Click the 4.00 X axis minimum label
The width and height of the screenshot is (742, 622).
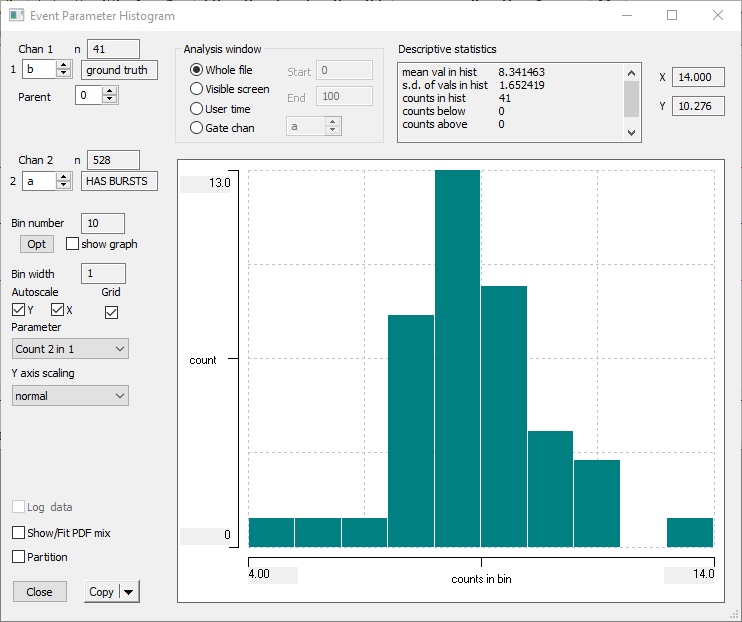(x=259, y=574)
